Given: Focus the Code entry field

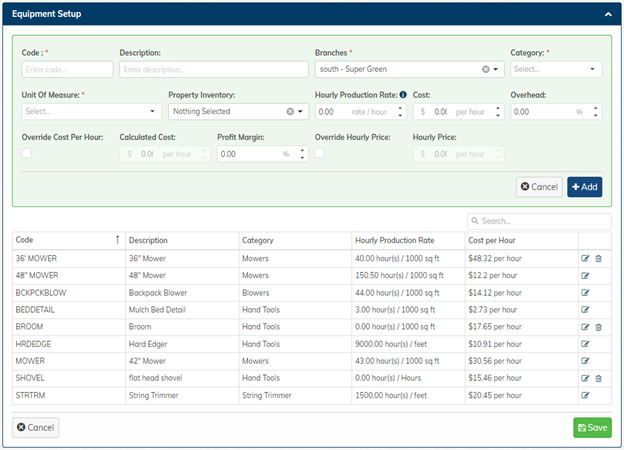Looking at the screenshot, I should click(67, 70).
